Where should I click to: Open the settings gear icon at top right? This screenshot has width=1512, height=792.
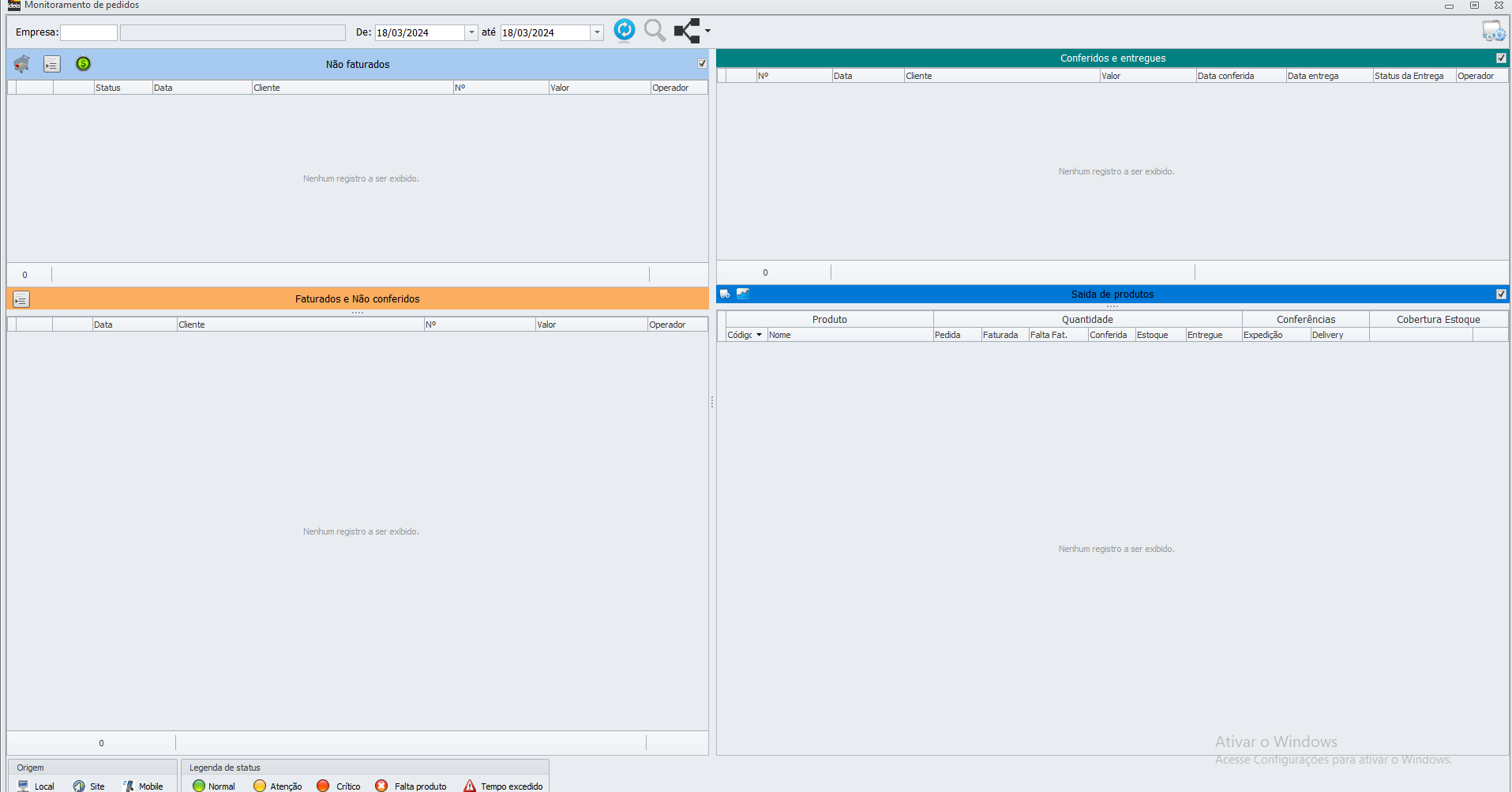click(1493, 32)
